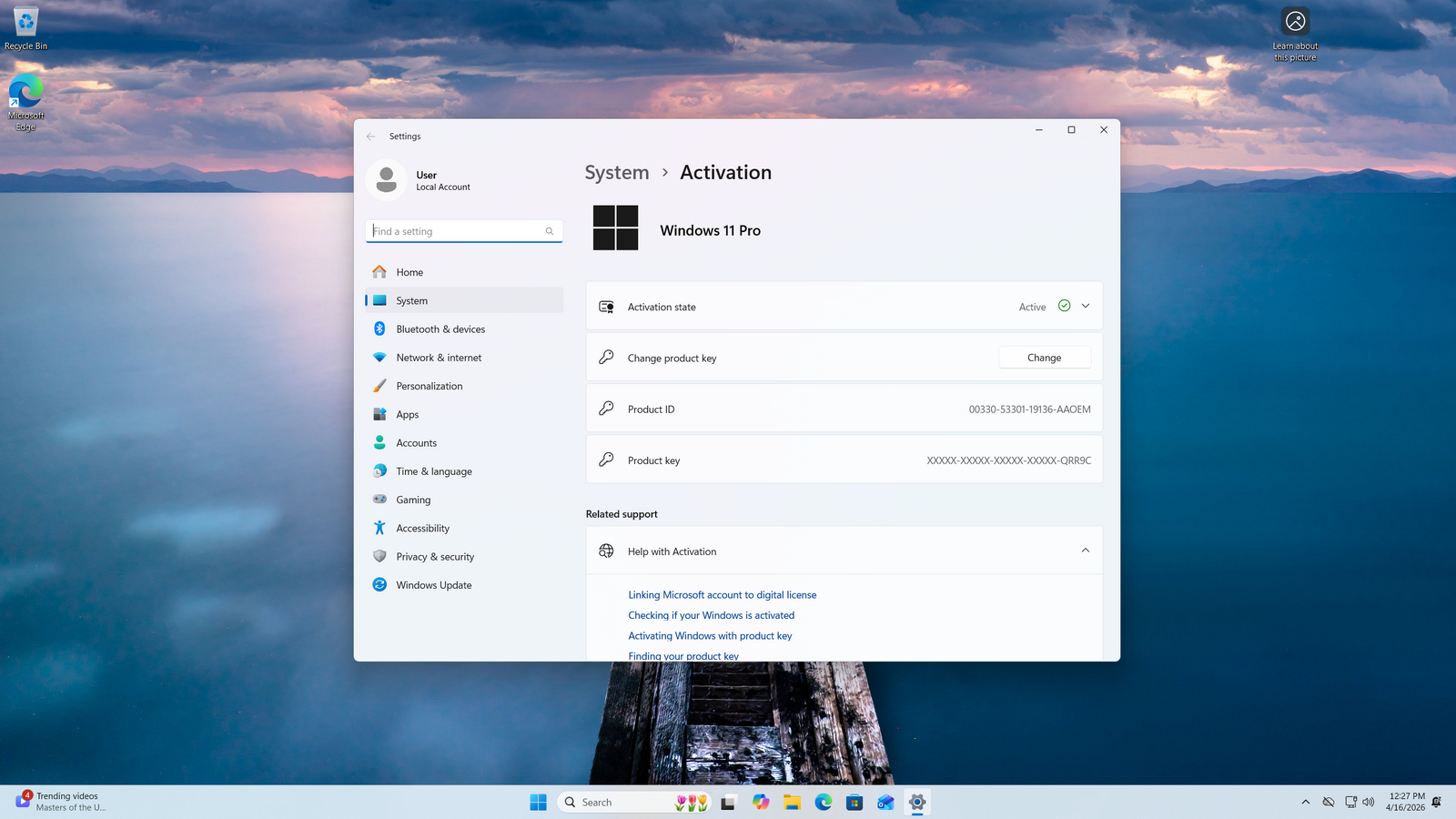Open the Gaming settings page
This screenshot has width=1456, height=819.
coord(413,500)
